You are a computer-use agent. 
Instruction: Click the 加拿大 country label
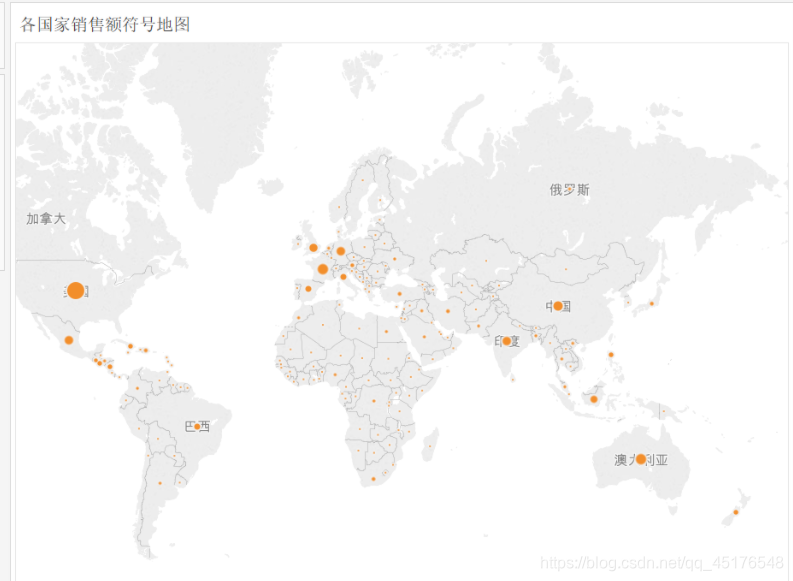coord(46,219)
